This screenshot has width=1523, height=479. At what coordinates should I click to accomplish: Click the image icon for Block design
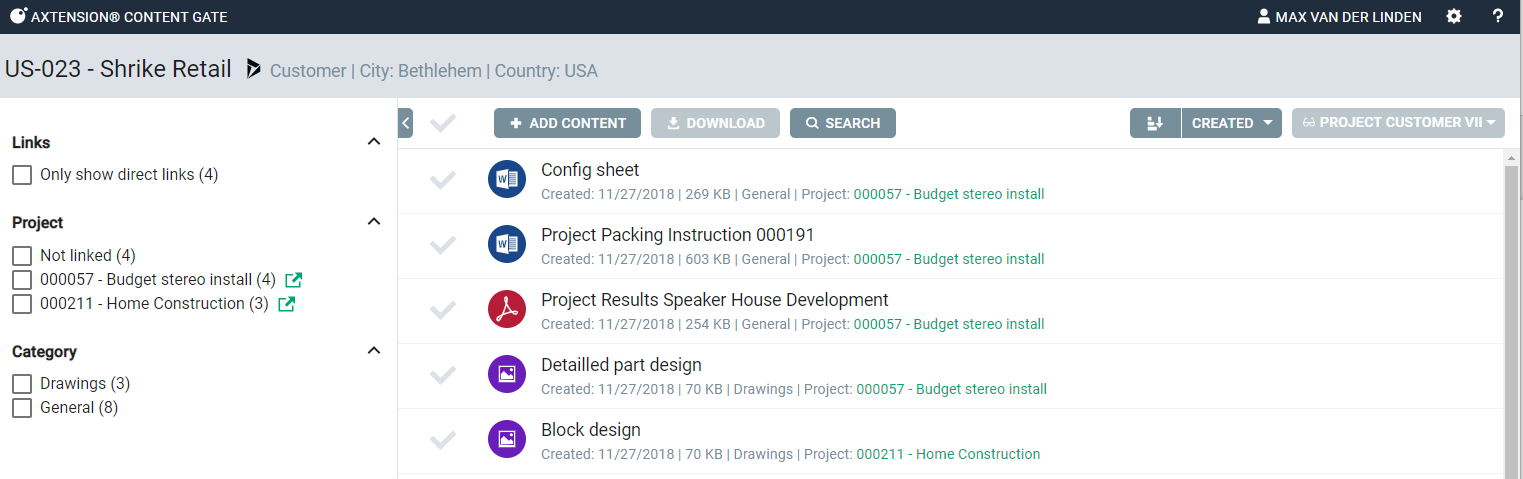[x=507, y=440]
